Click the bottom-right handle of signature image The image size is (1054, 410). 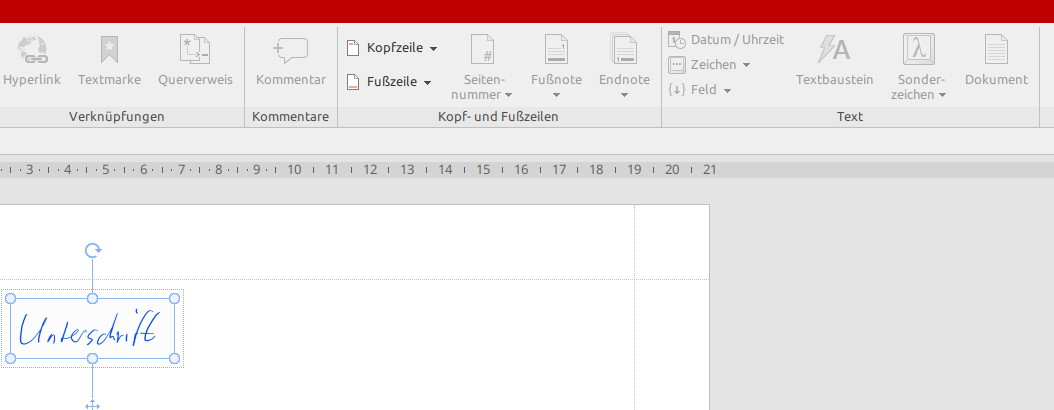(175, 359)
